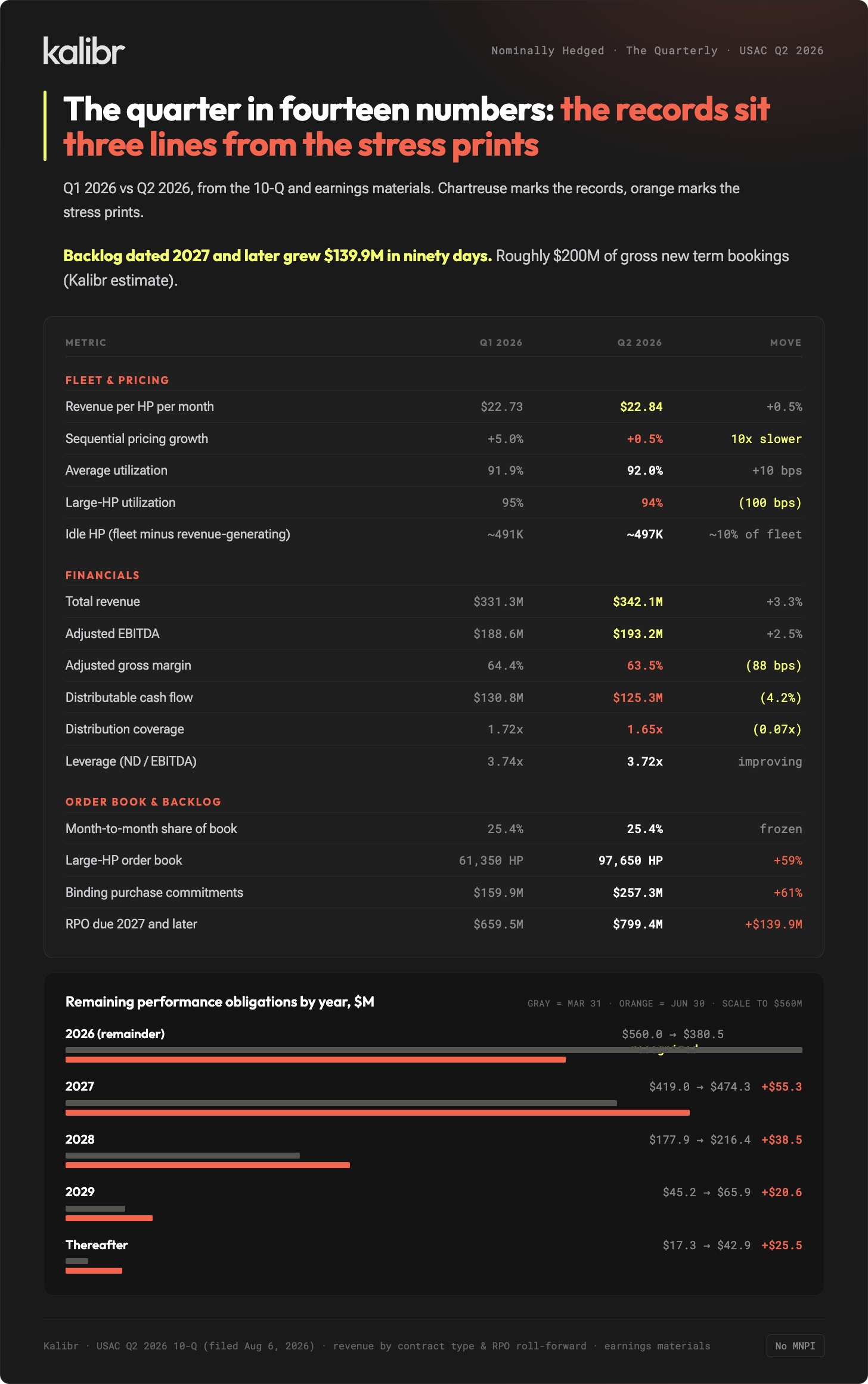Click the +$139.9M move value

coord(773,924)
